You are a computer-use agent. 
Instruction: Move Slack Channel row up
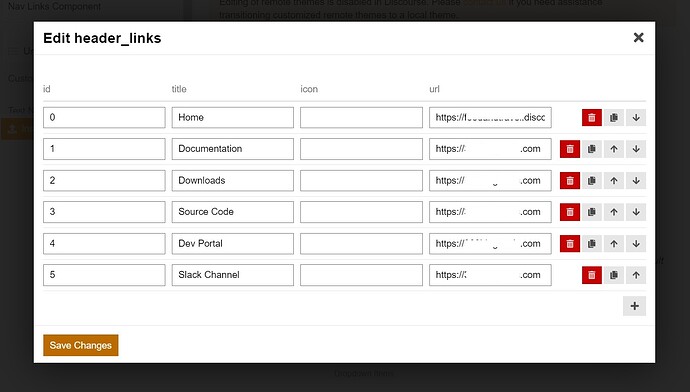tap(636, 275)
